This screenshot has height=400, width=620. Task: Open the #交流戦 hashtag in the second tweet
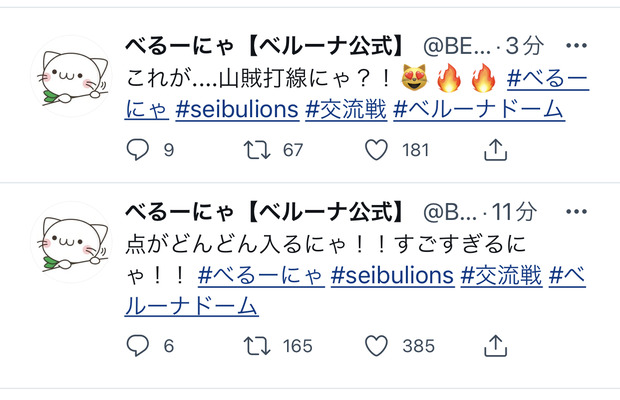pos(501,275)
